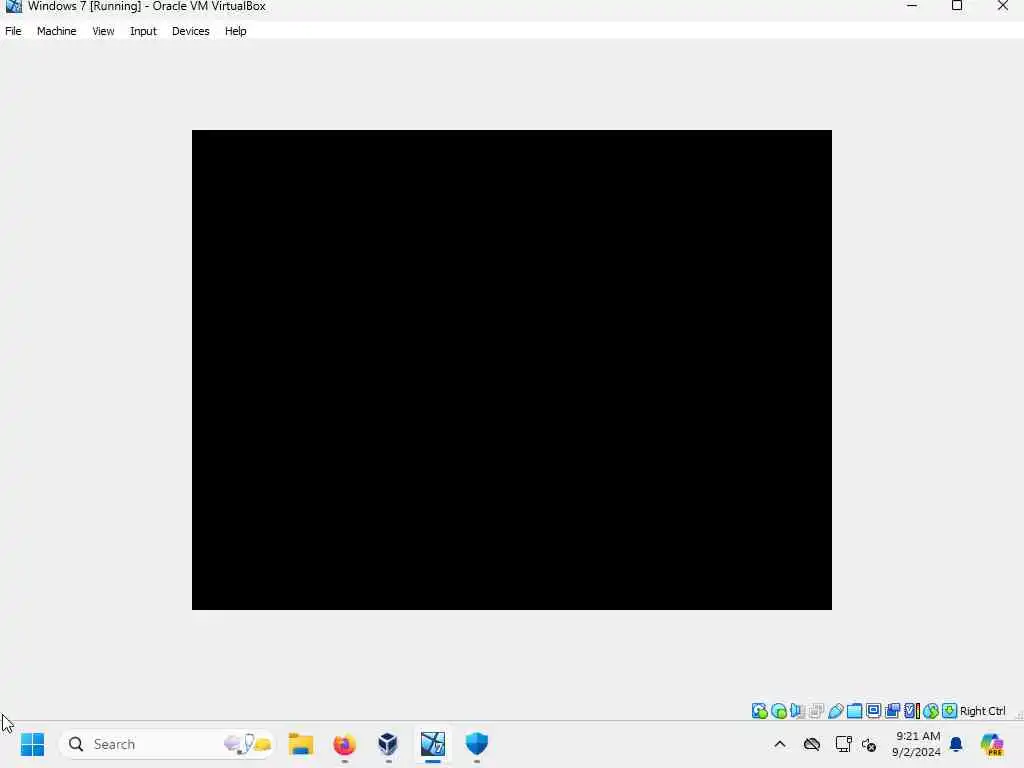Open the Input menu
Viewport: 1024px width, 768px height.
tap(143, 31)
